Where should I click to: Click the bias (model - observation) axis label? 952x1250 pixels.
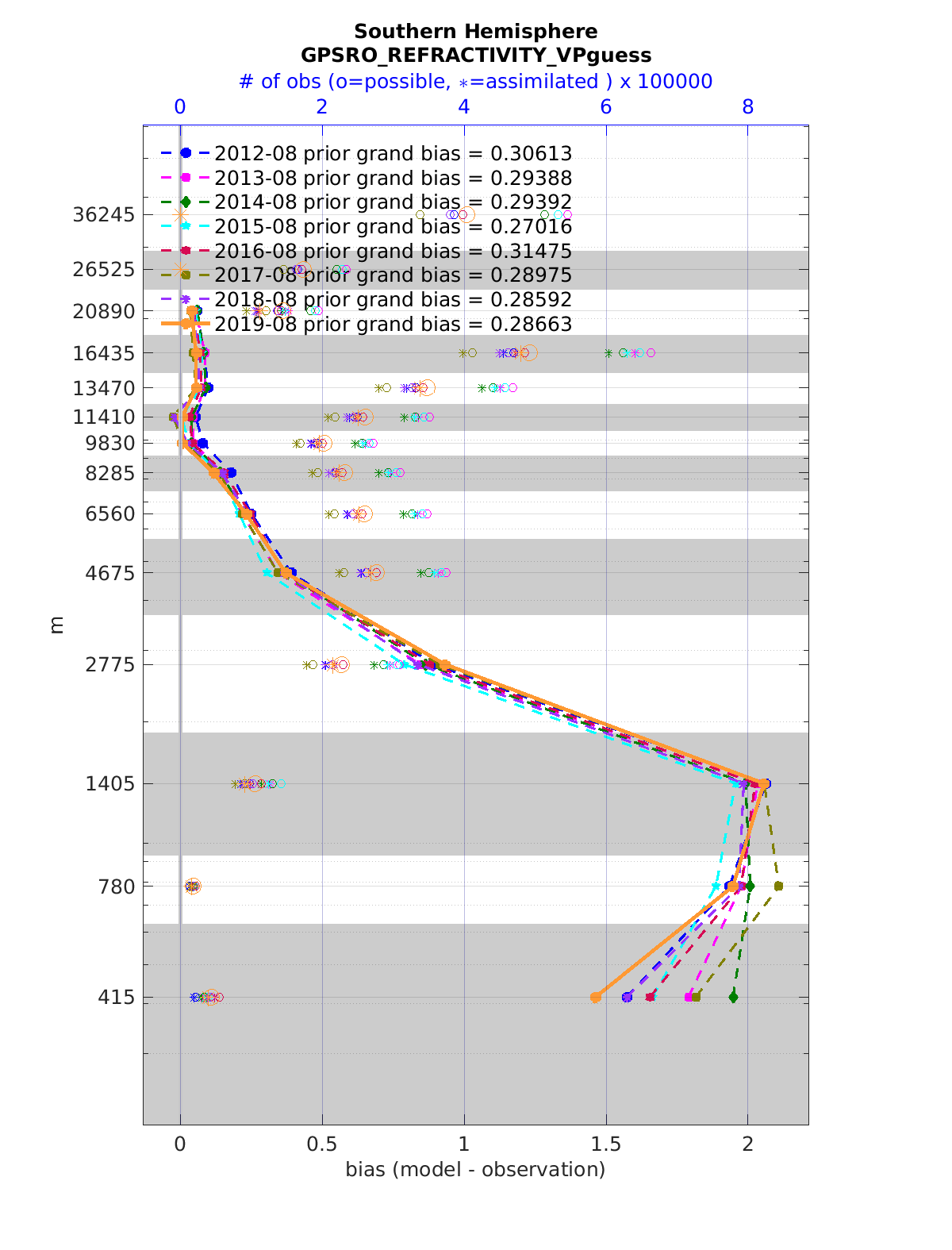(475, 1169)
